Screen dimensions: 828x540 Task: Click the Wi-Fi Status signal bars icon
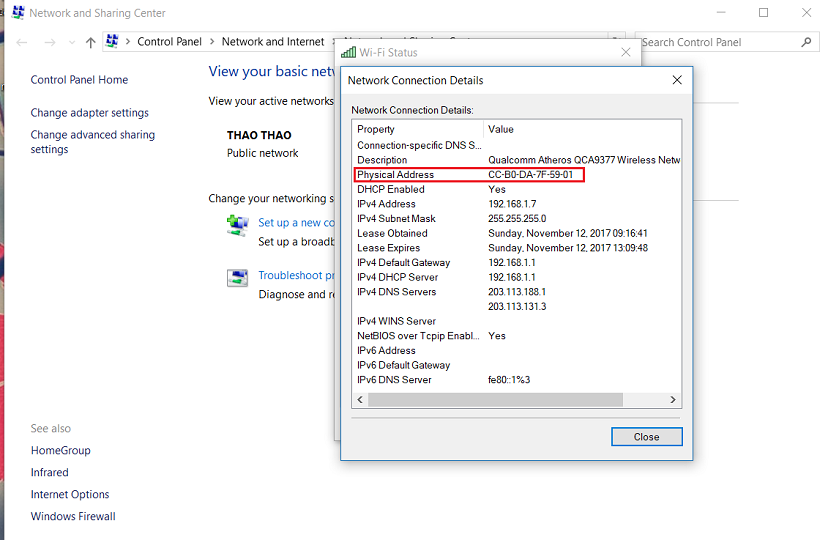pyautogui.click(x=348, y=52)
